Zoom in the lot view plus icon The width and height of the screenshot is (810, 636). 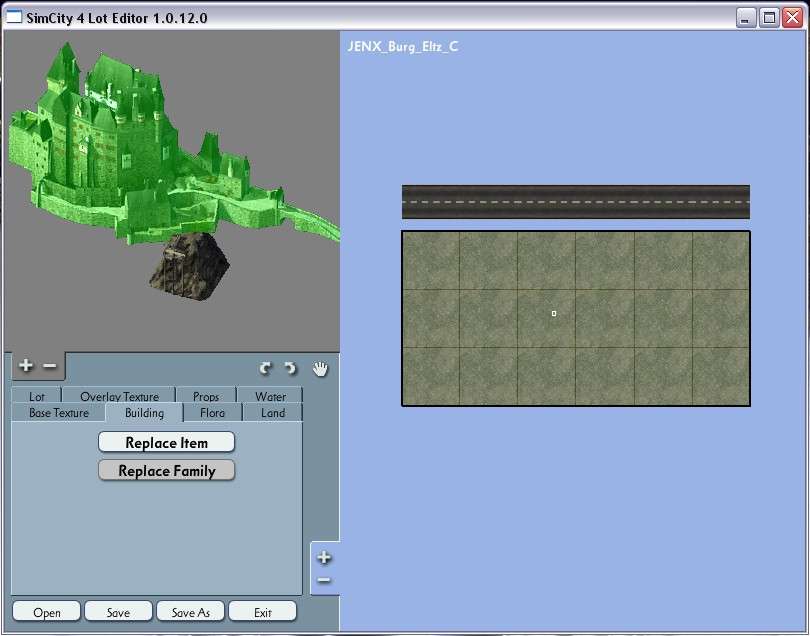(324, 557)
